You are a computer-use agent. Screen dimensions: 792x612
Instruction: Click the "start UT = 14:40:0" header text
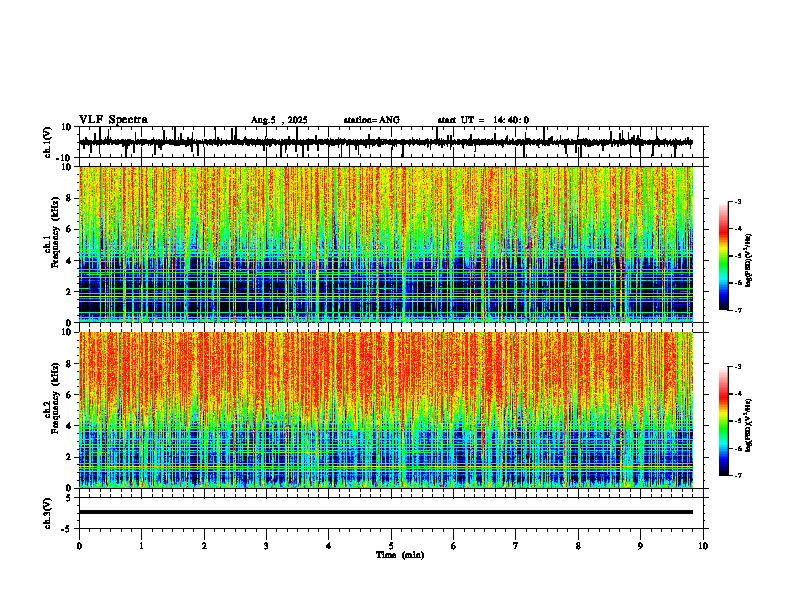tap(483, 120)
